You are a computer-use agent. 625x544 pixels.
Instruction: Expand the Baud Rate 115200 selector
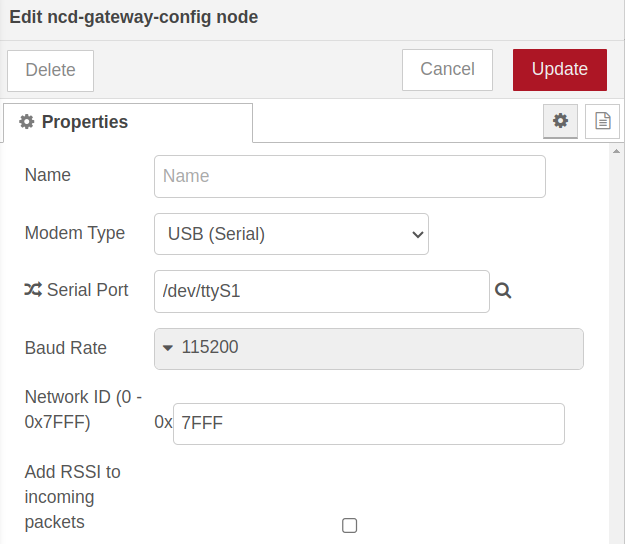[x=369, y=349]
